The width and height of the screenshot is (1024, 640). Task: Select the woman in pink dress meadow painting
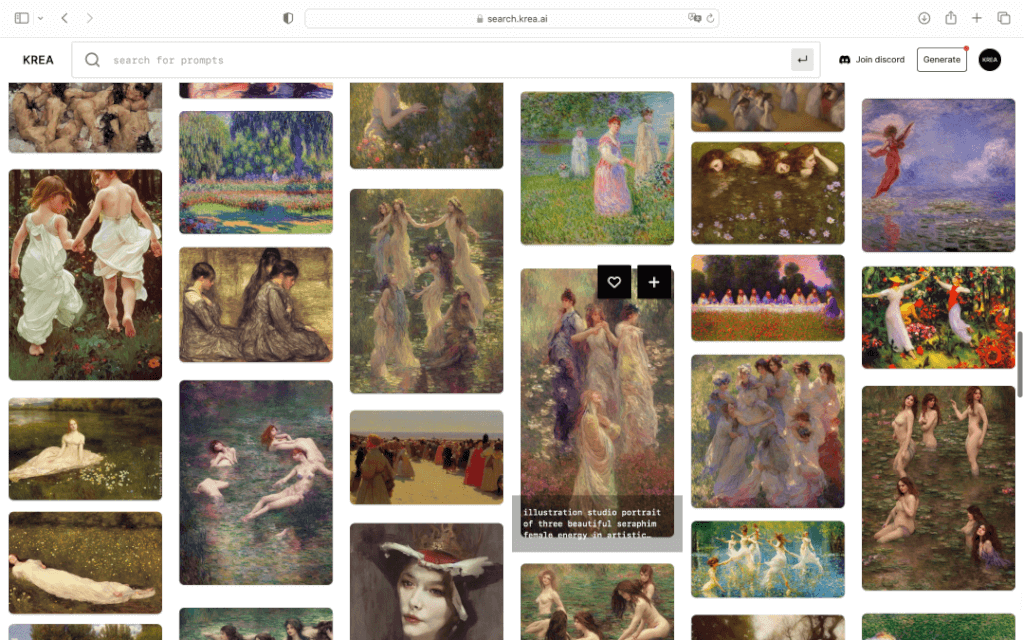pos(597,168)
